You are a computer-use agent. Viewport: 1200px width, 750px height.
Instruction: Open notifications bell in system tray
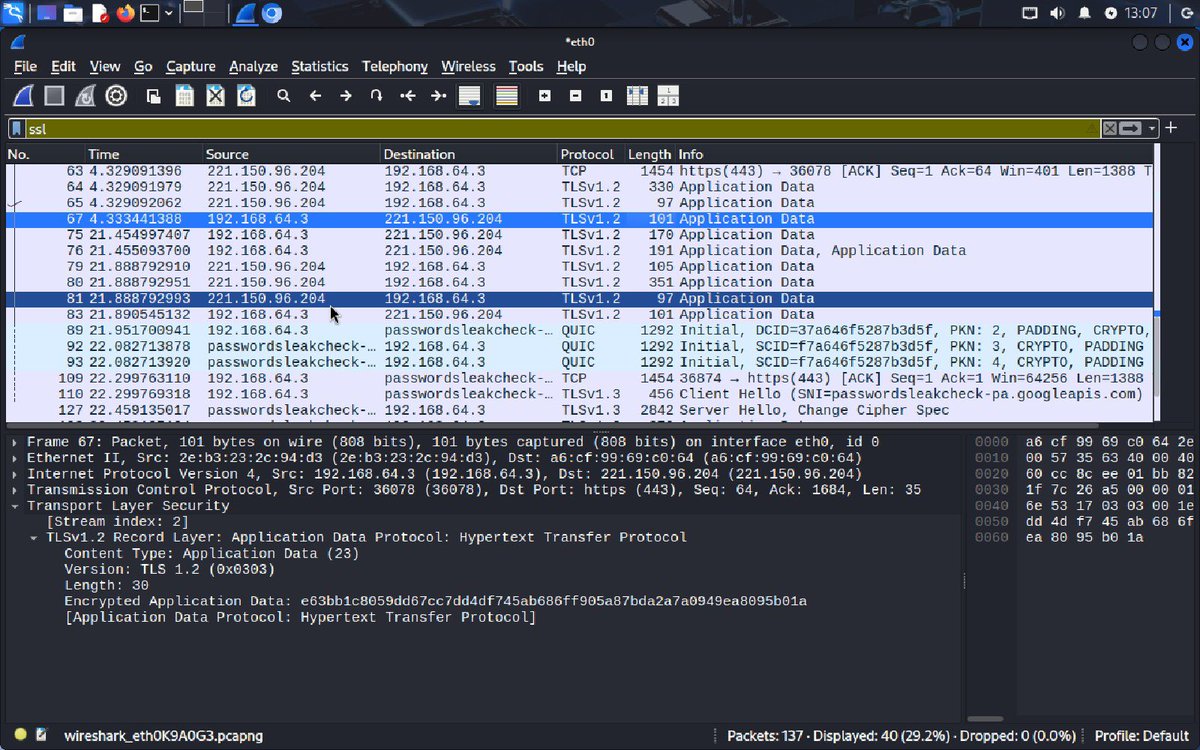point(1084,13)
